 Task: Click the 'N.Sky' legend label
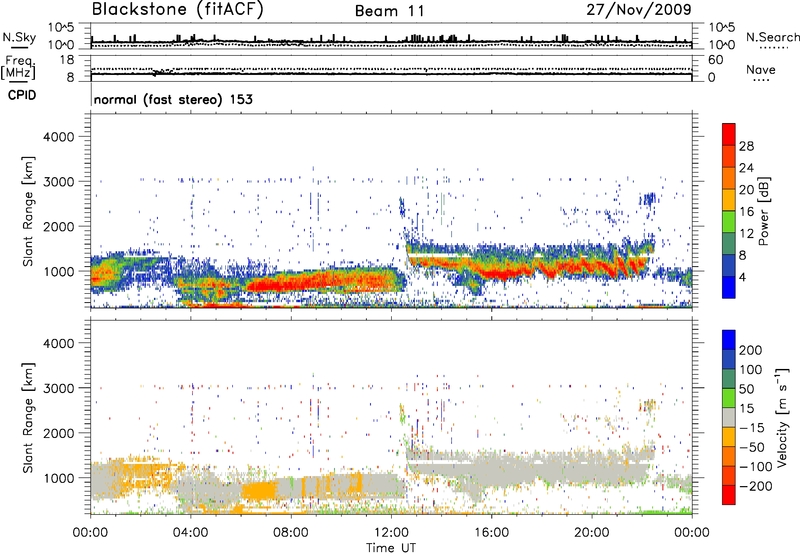coord(19,37)
